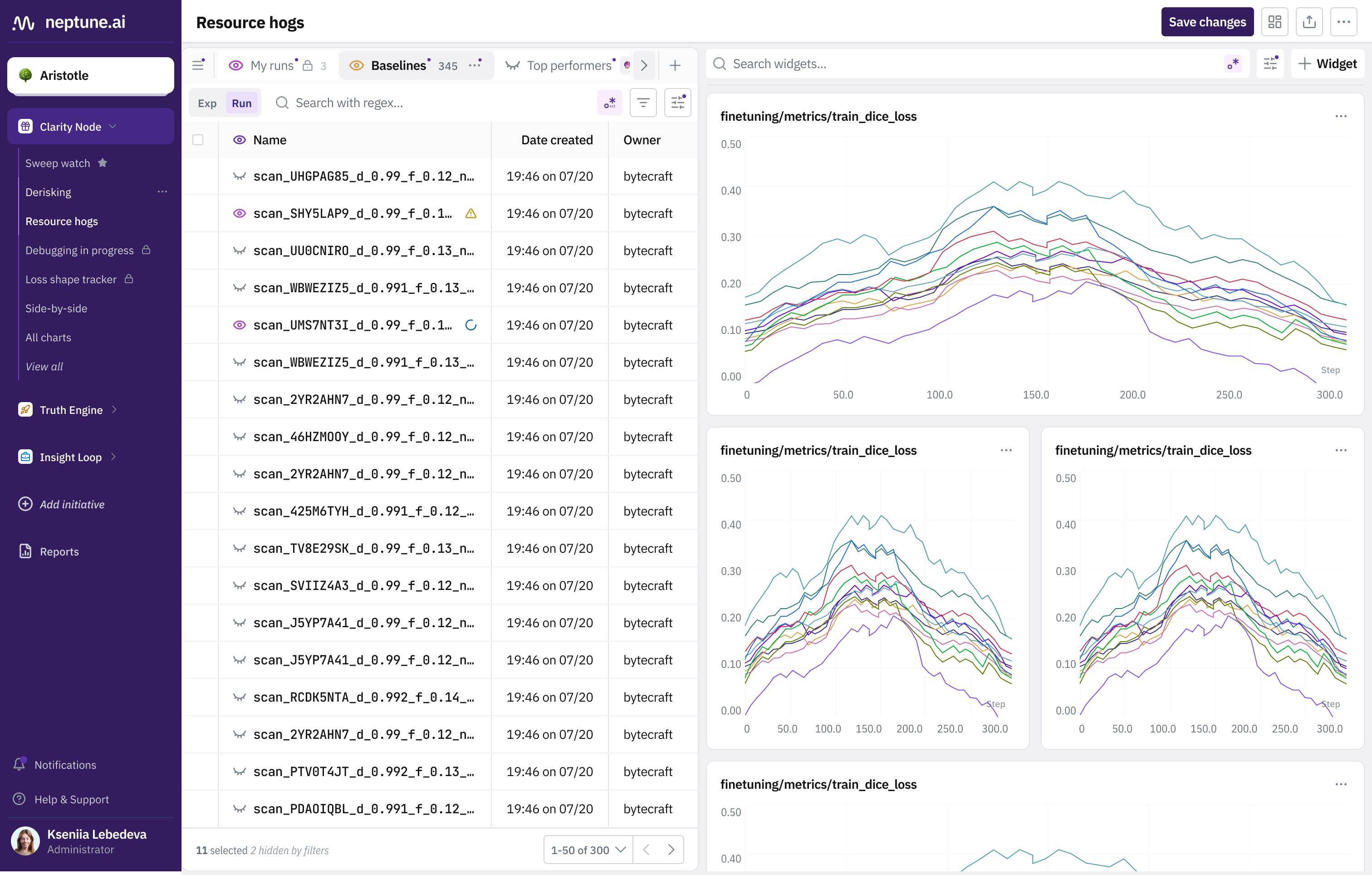Toggle the Name column header eye icon

coord(239,140)
